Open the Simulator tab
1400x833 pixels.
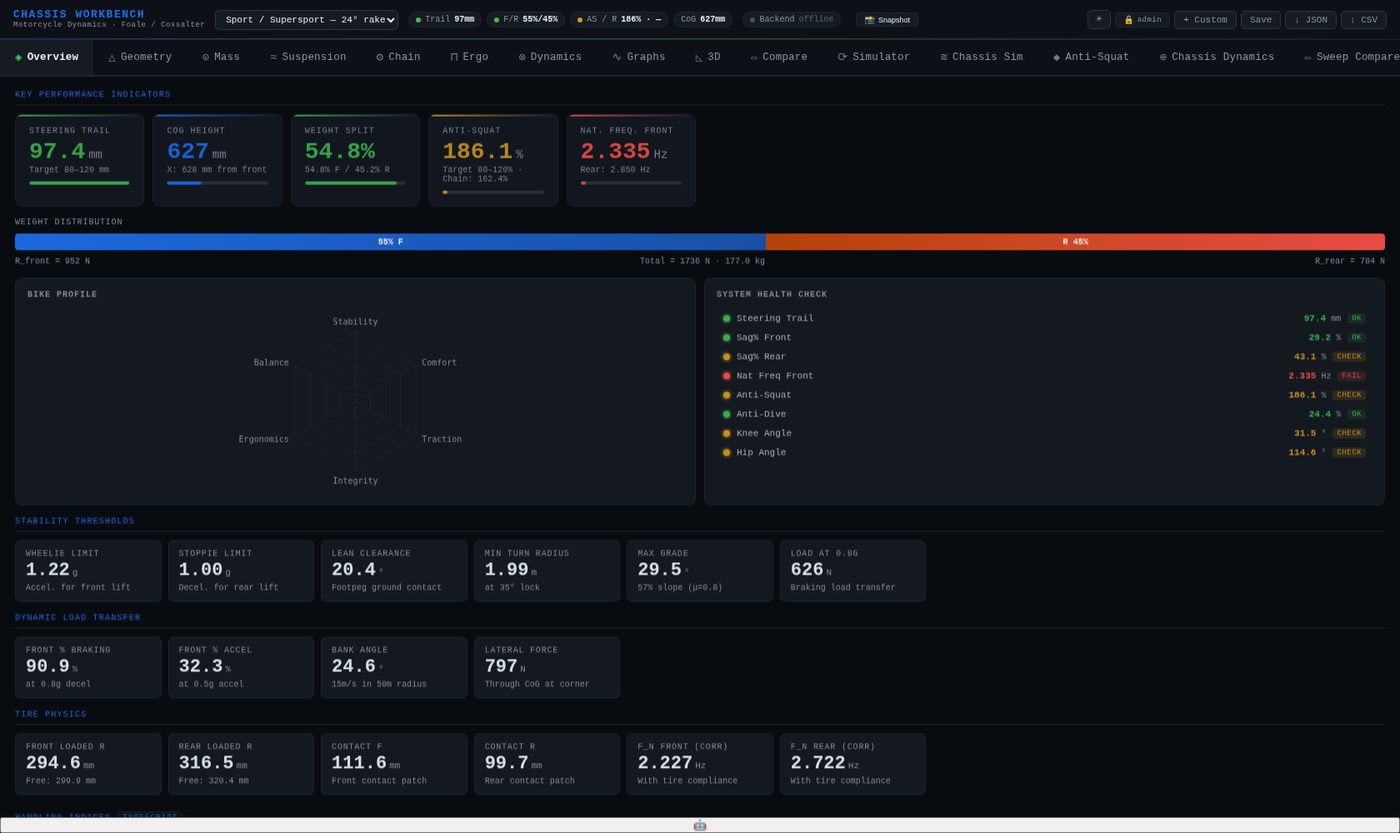tap(874, 57)
